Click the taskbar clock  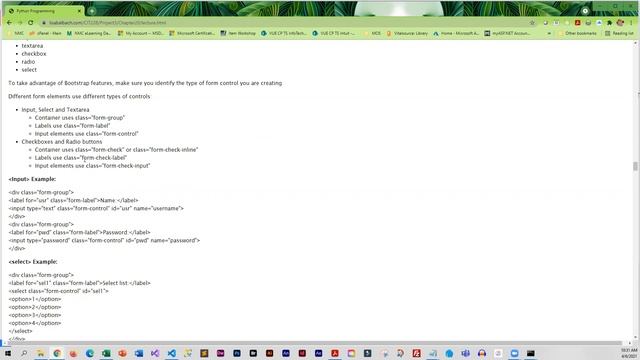(628, 353)
